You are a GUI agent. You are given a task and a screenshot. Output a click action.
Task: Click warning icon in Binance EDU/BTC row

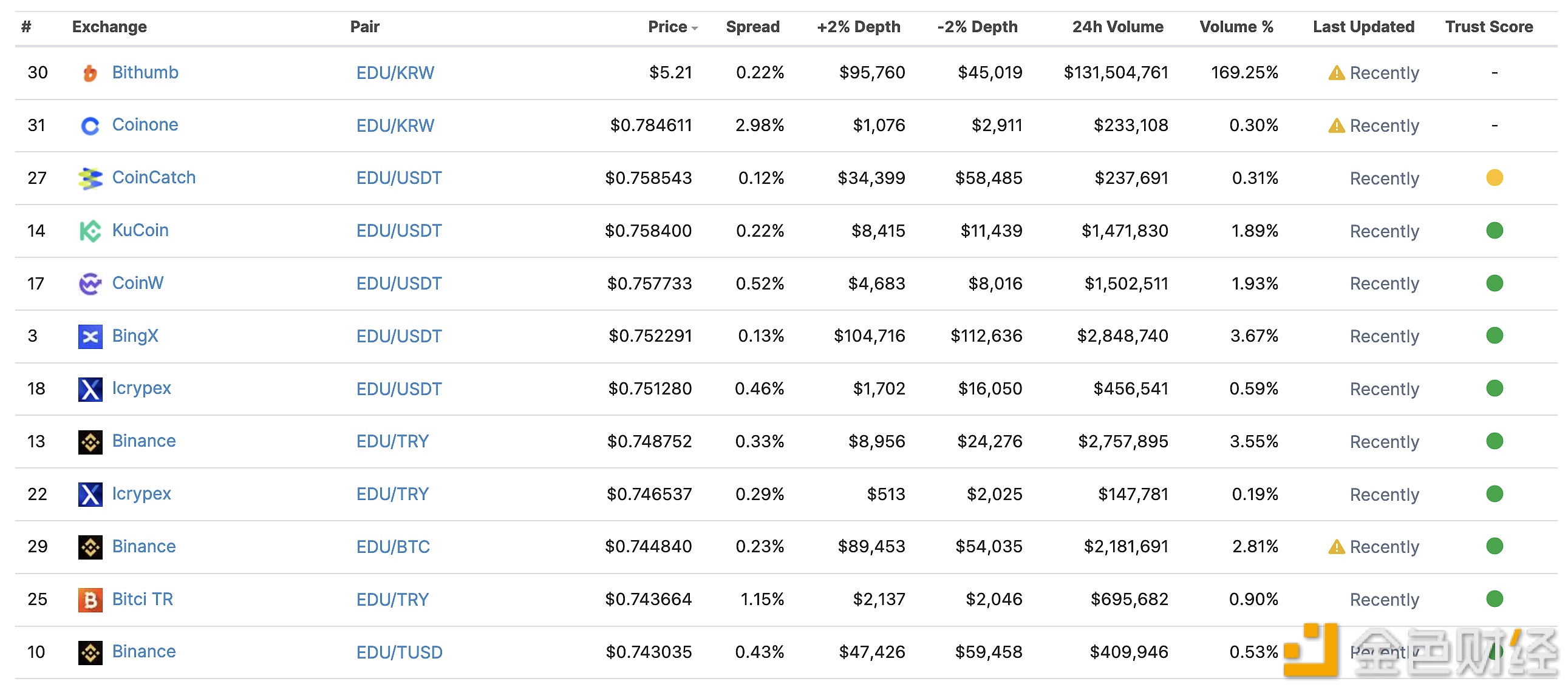[x=1336, y=546]
